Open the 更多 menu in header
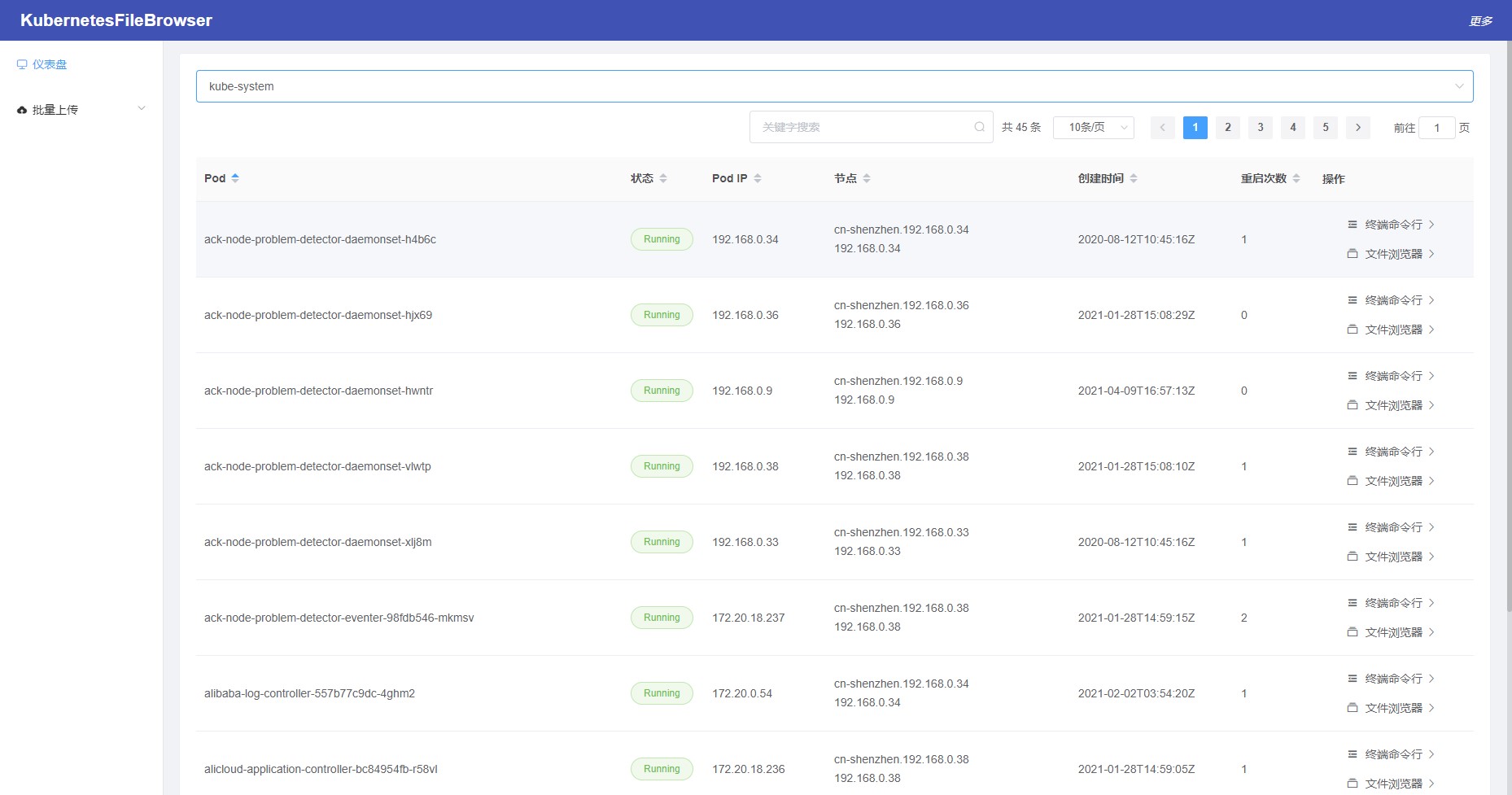This screenshot has width=1512, height=795. point(1480,20)
